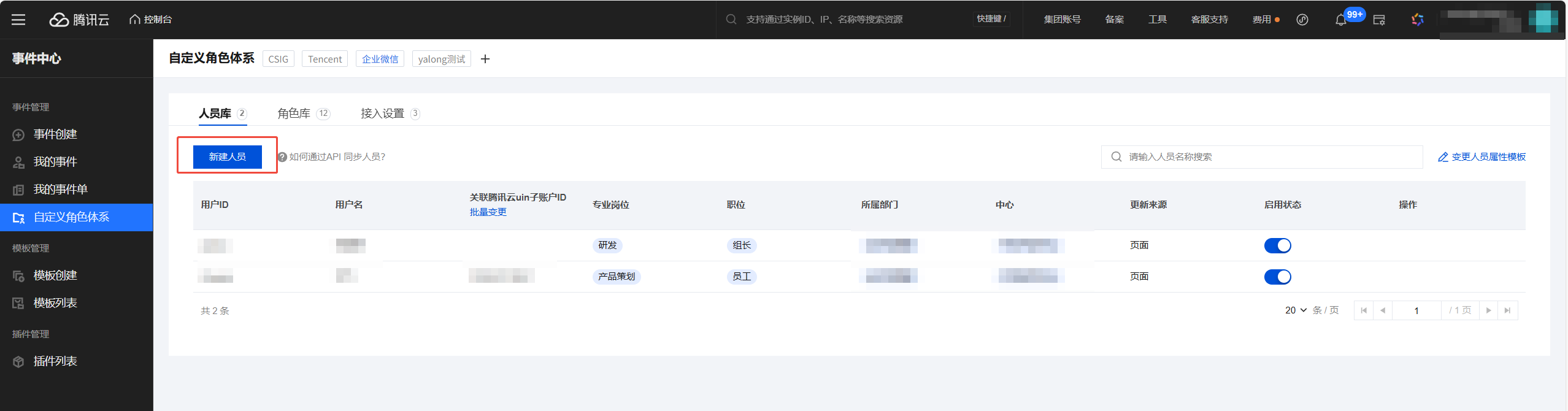This screenshot has height=411, width=1568.
Task: Click the edit pencil icon for attribute template
Action: [1443, 157]
